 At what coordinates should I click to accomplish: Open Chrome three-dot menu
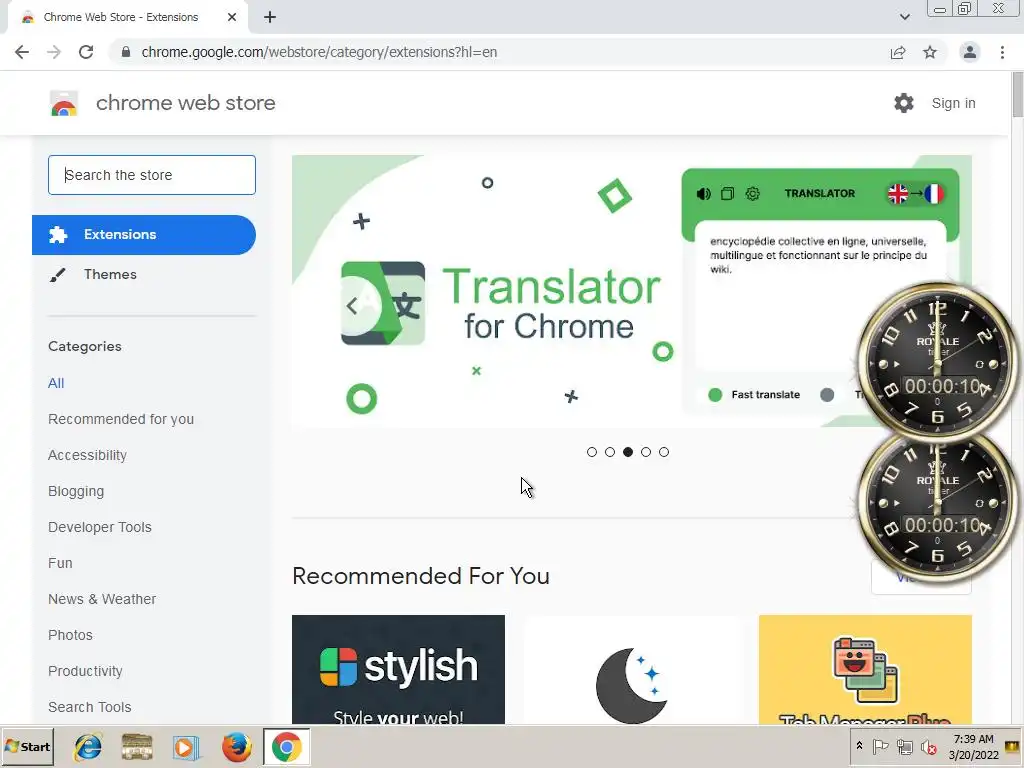coord(1002,52)
